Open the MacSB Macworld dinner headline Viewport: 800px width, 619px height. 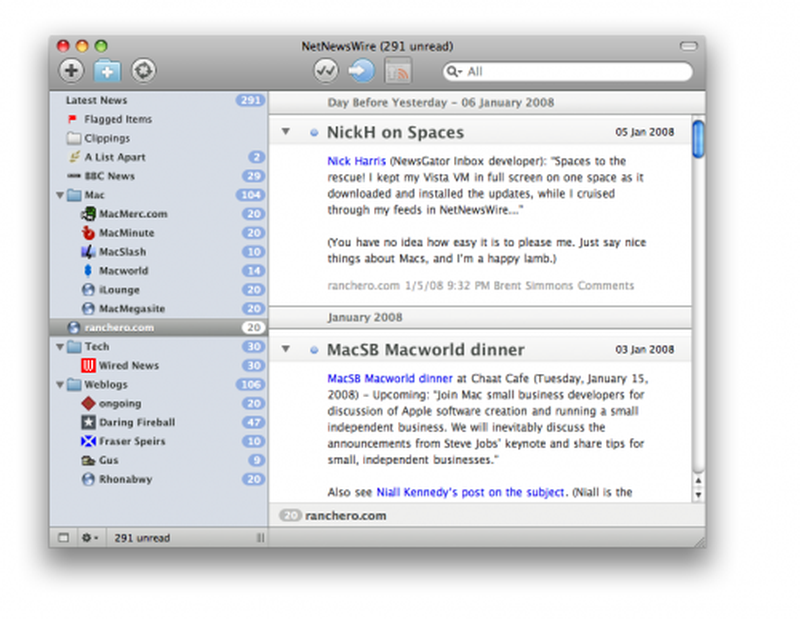(426, 350)
